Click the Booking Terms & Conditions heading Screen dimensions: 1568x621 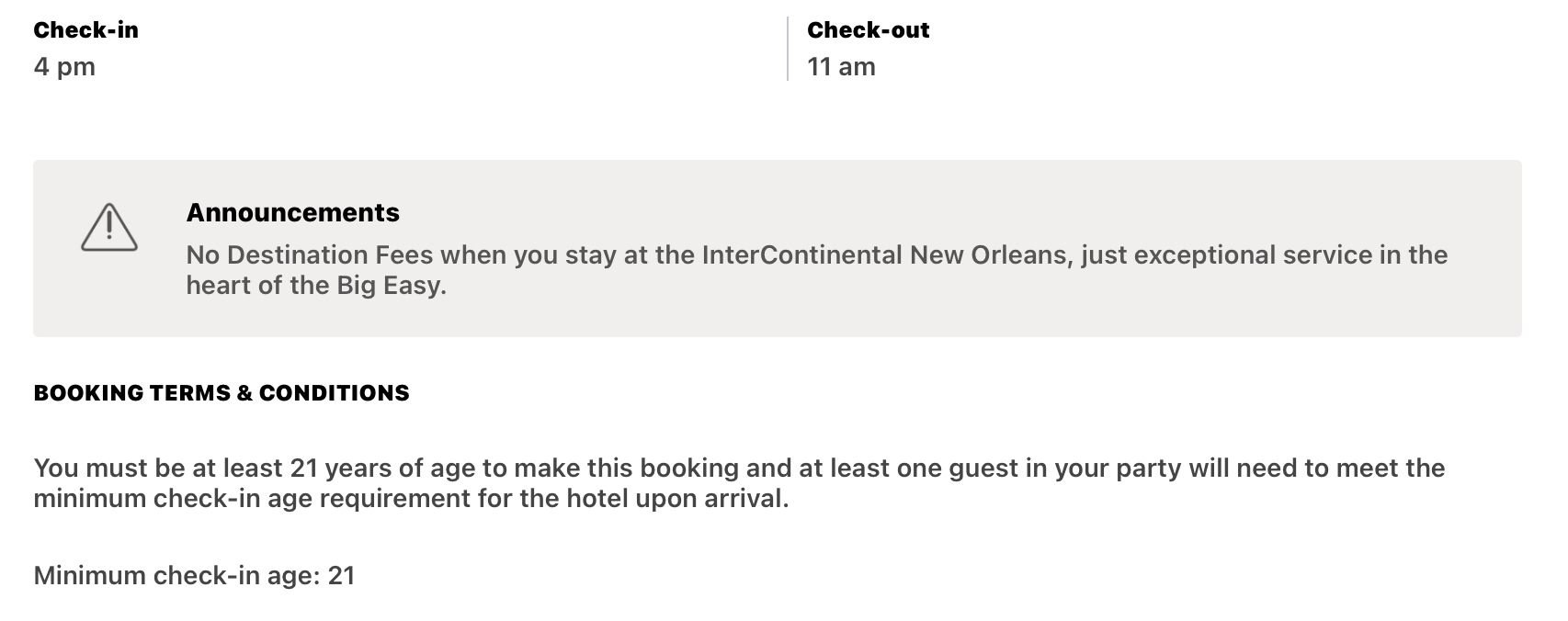[x=222, y=393]
